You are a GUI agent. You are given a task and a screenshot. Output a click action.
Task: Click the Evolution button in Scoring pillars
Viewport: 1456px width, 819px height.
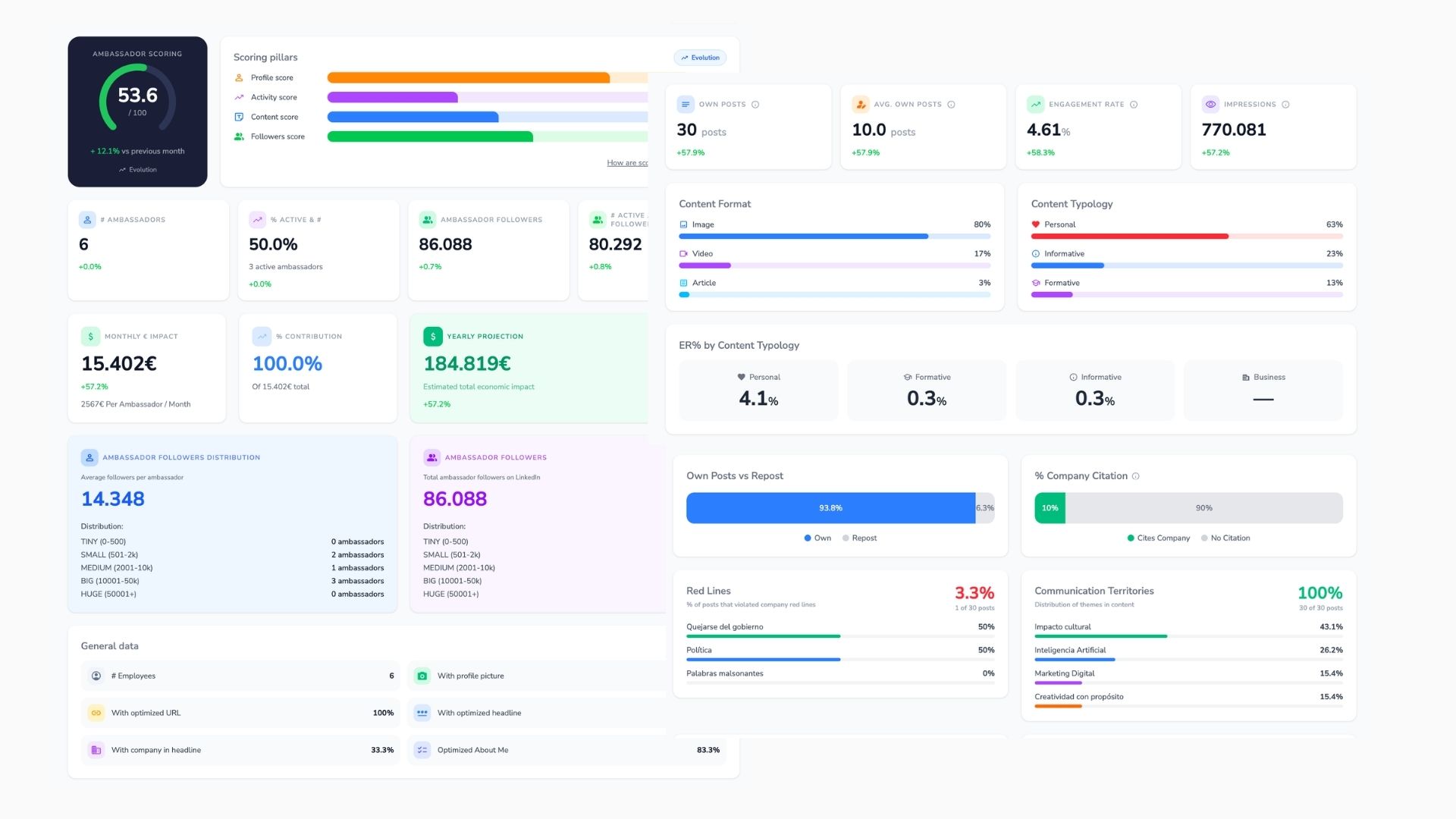point(700,58)
